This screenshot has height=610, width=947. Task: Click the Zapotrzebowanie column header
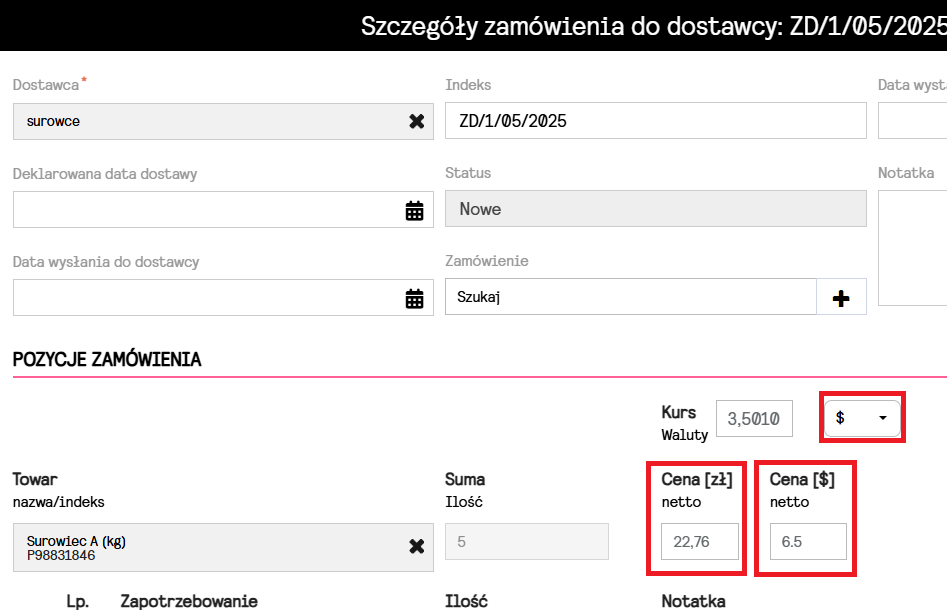[189, 601]
